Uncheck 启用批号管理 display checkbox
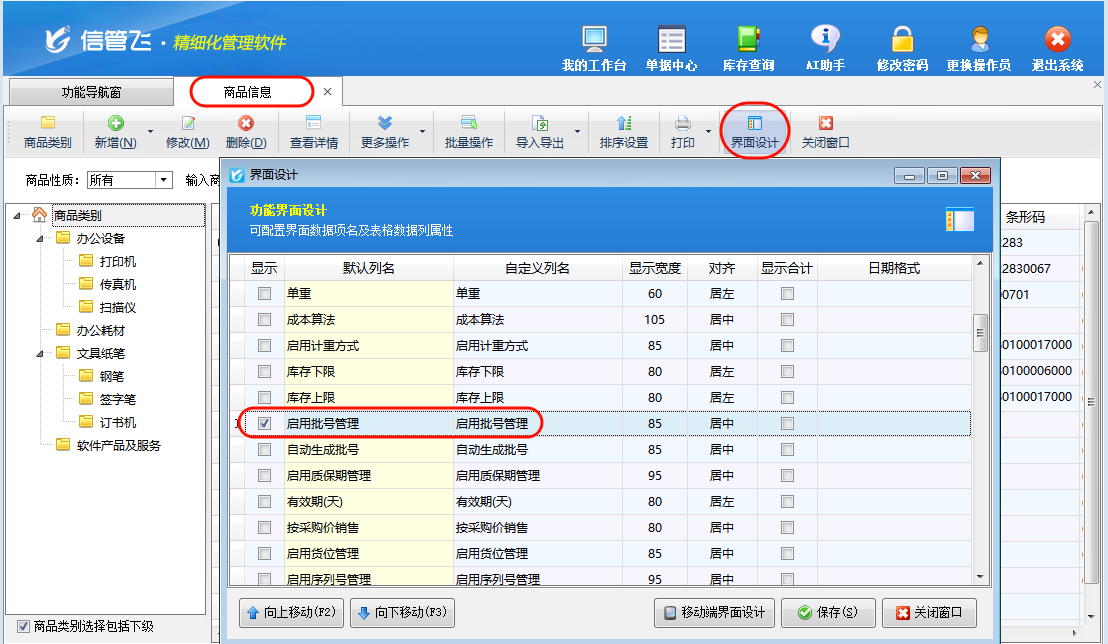 click(264, 423)
